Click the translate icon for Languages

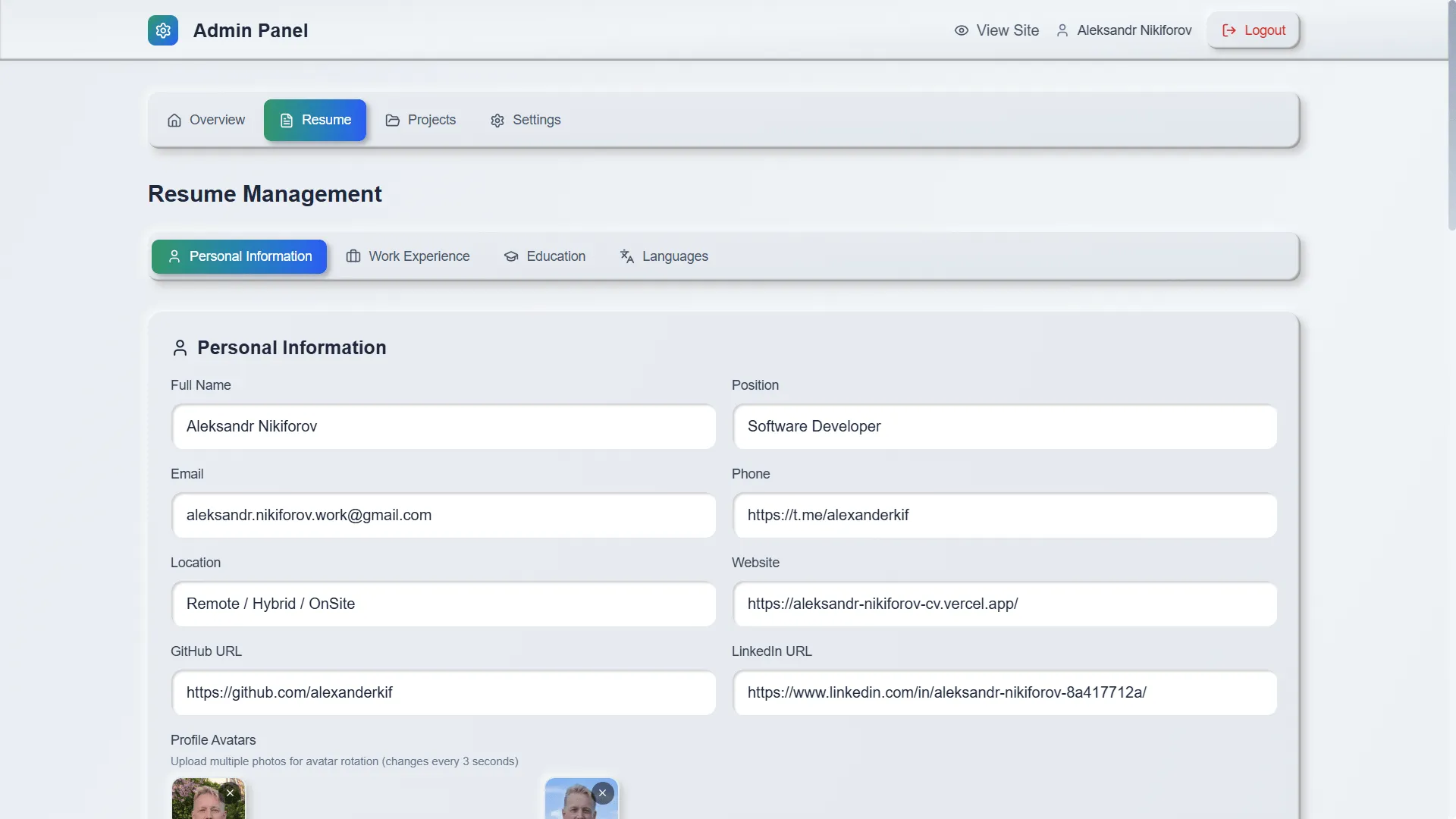pyautogui.click(x=626, y=256)
